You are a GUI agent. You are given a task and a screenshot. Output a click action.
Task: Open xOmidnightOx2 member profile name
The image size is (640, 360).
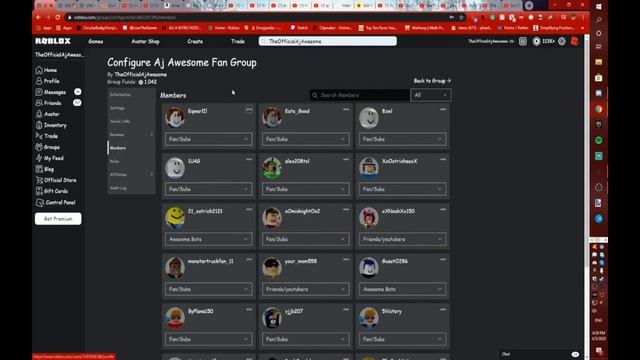pyautogui.click(x=302, y=211)
